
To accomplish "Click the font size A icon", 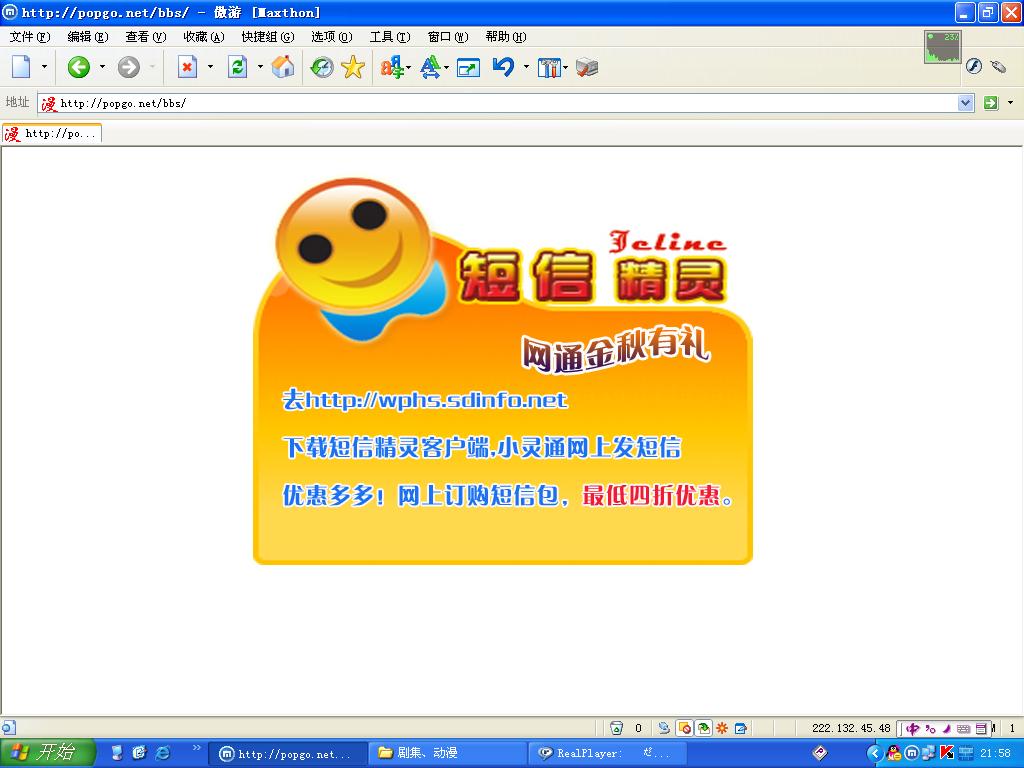I will [x=430, y=67].
